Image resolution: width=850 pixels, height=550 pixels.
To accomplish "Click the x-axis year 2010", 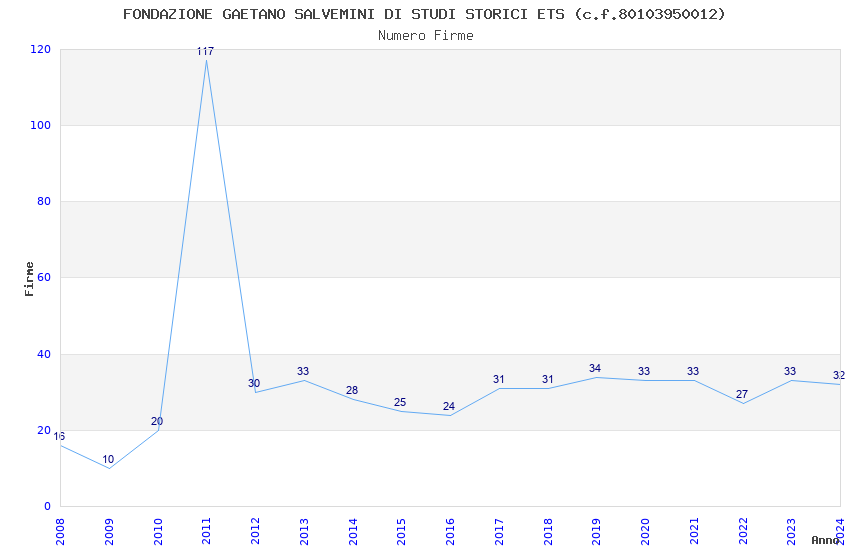I will tap(158, 531).
